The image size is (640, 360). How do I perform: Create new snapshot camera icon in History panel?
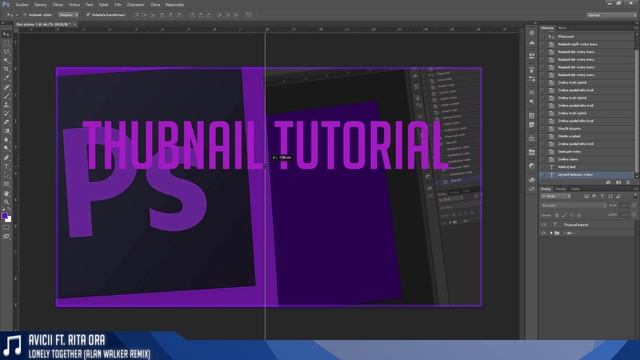(618, 182)
